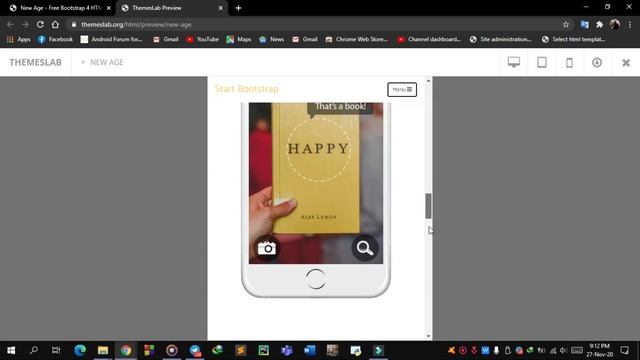This screenshot has width=640, height=360.
Task: Open the first Gmail bookmark
Action: click(x=166, y=39)
